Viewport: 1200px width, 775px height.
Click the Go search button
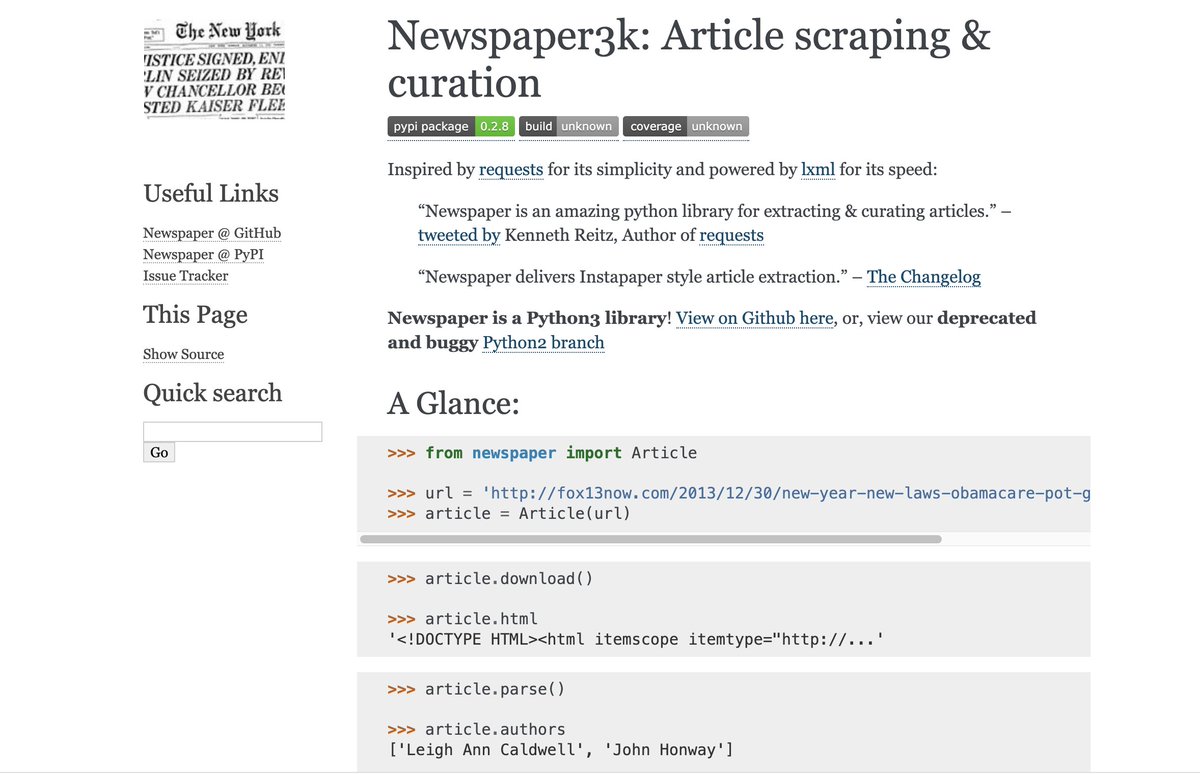pyautogui.click(x=159, y=453)
